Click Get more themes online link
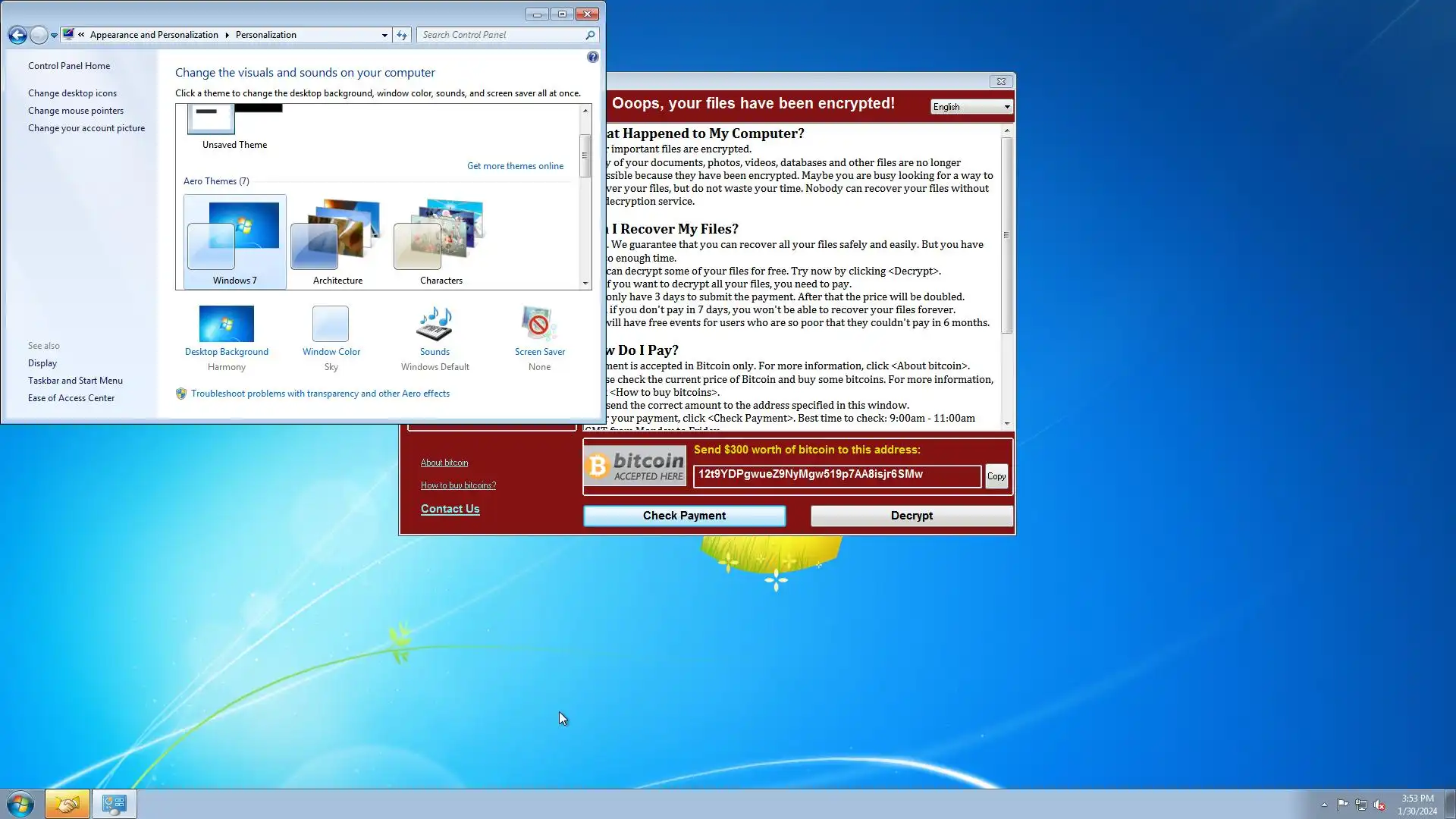The height and width of the screenshot is (819, 1456). click(x=515, y=166)
